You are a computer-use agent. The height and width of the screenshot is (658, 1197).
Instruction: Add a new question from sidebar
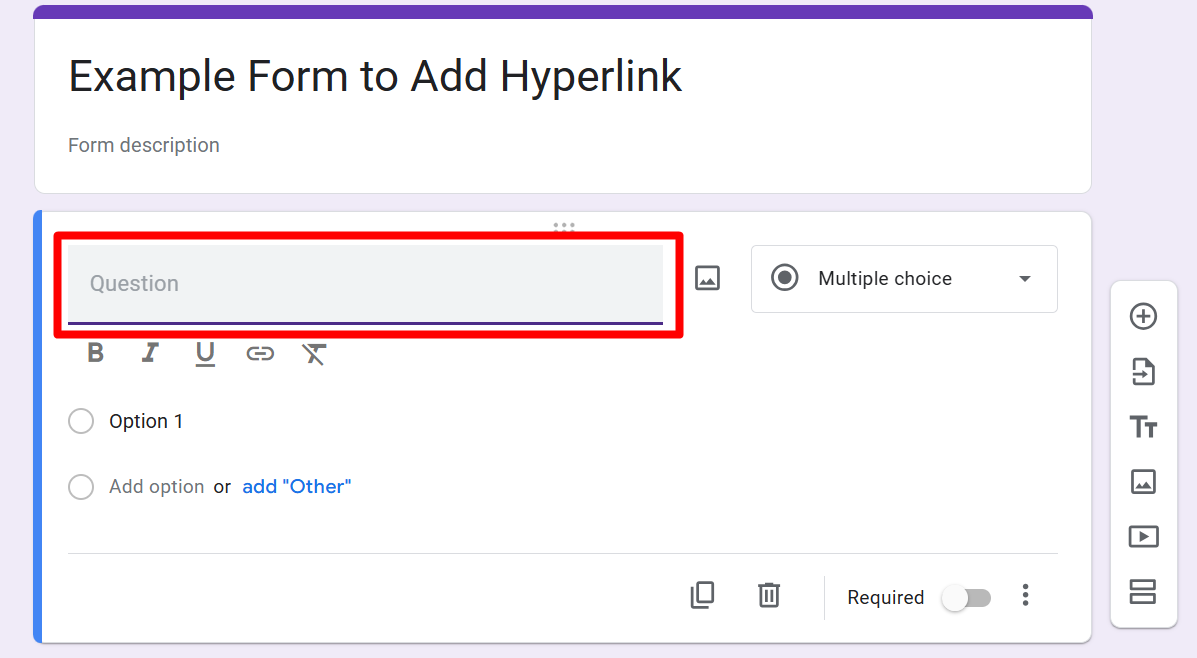[x=1143, y=317]
